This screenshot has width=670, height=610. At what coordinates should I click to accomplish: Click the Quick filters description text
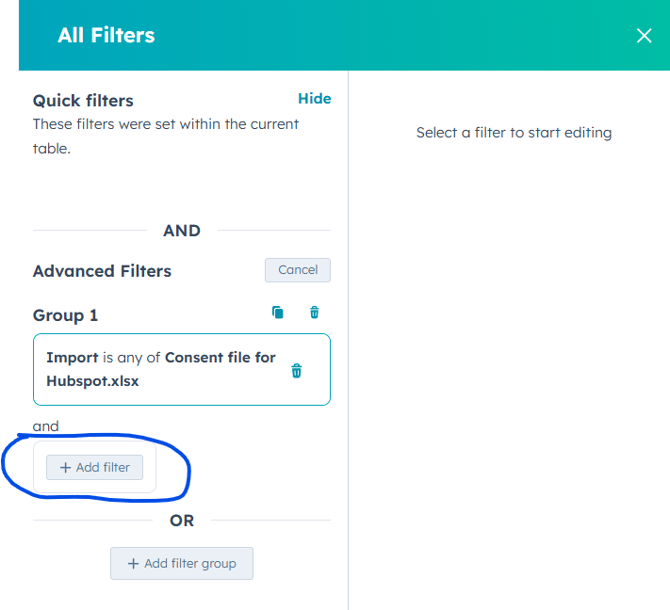(x=165, y=136)
